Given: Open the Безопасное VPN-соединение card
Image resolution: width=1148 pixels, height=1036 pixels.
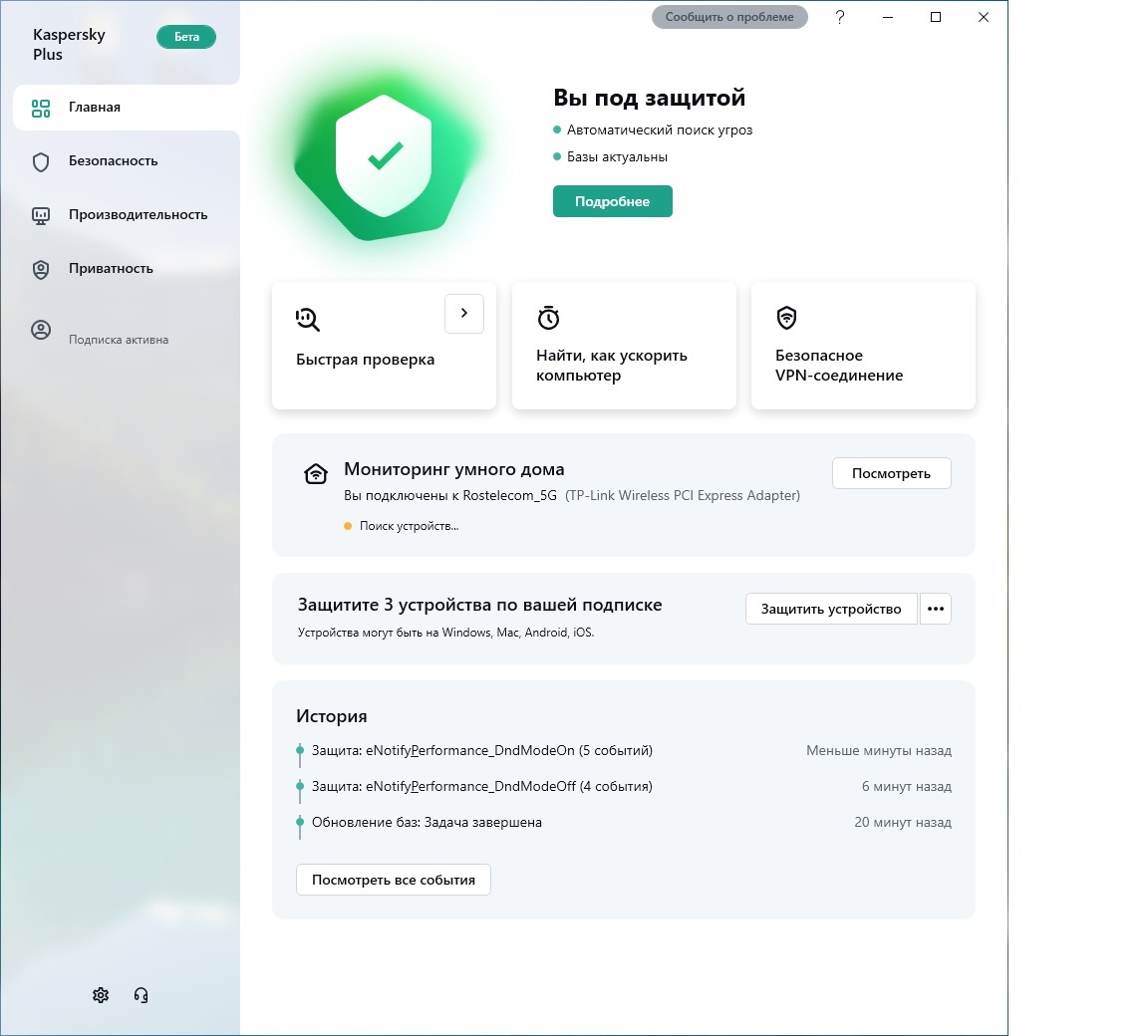Looking at the screenshot, I should pos(863,346).
